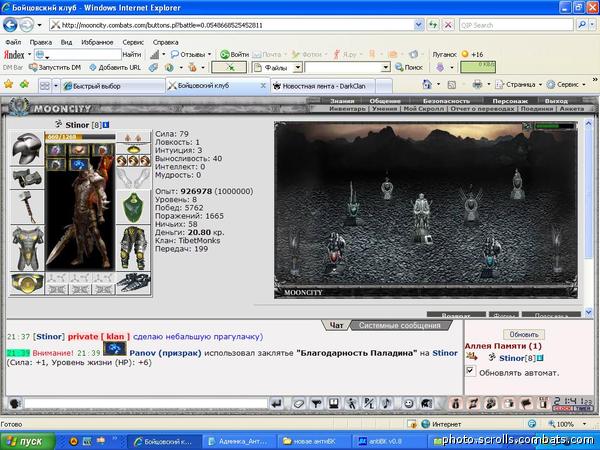Open the smiley emoticon picker
The height and width of the screenshot is (450, 600).
pos(409,403)
